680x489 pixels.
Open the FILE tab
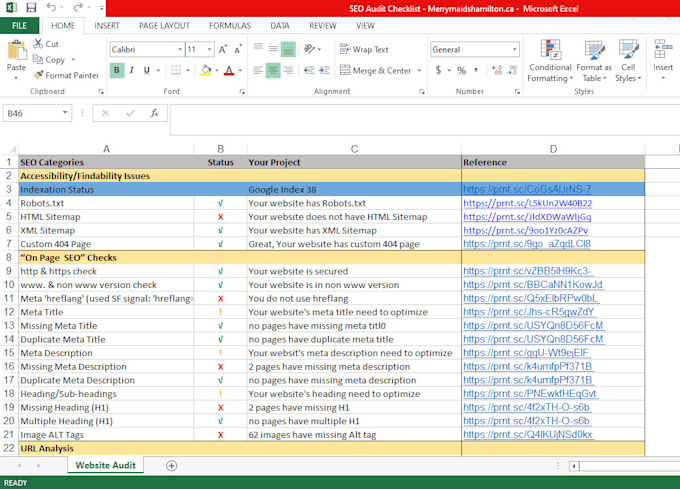click(19, 26)
